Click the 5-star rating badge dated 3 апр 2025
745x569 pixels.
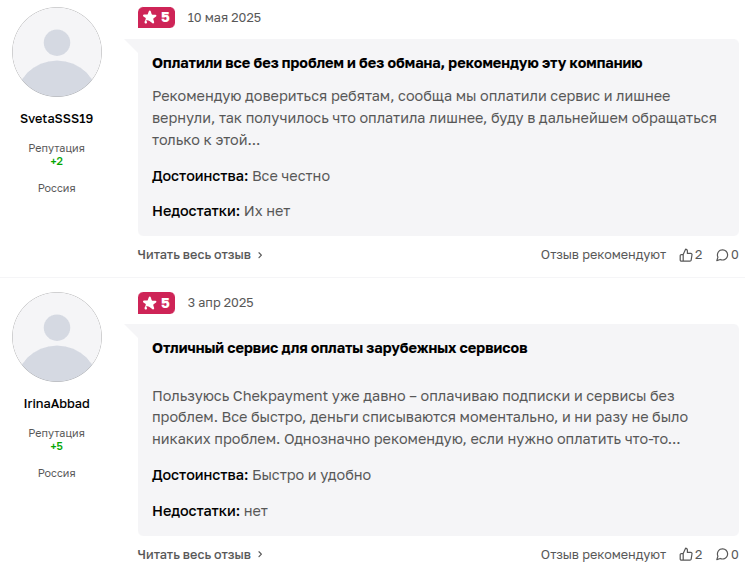tap(156, 302)
